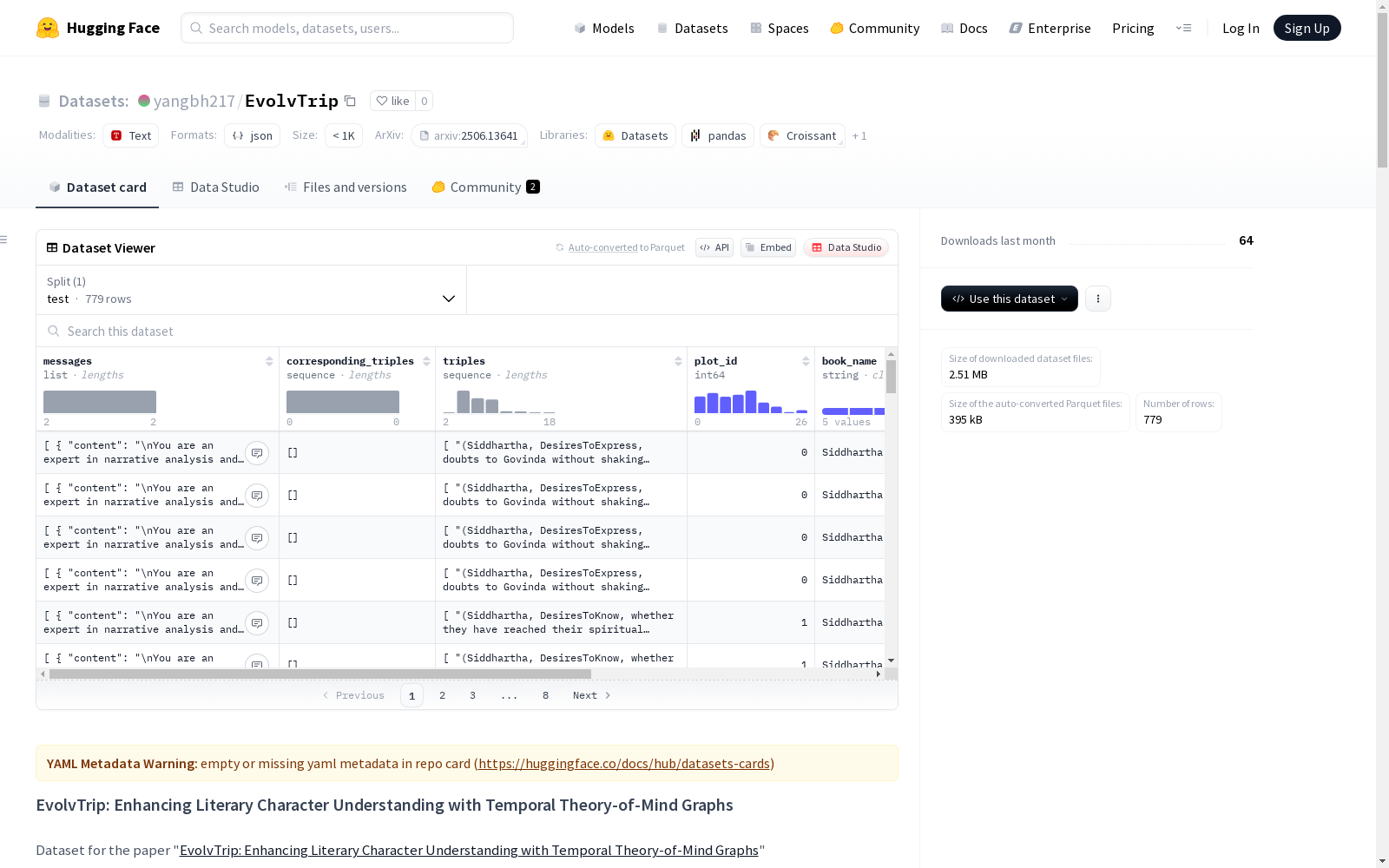The height and width of the screenshot is (868, 1389).
Task: Open the arxiv:2506.13641 paper tag
Action: (x=470, y=135)
